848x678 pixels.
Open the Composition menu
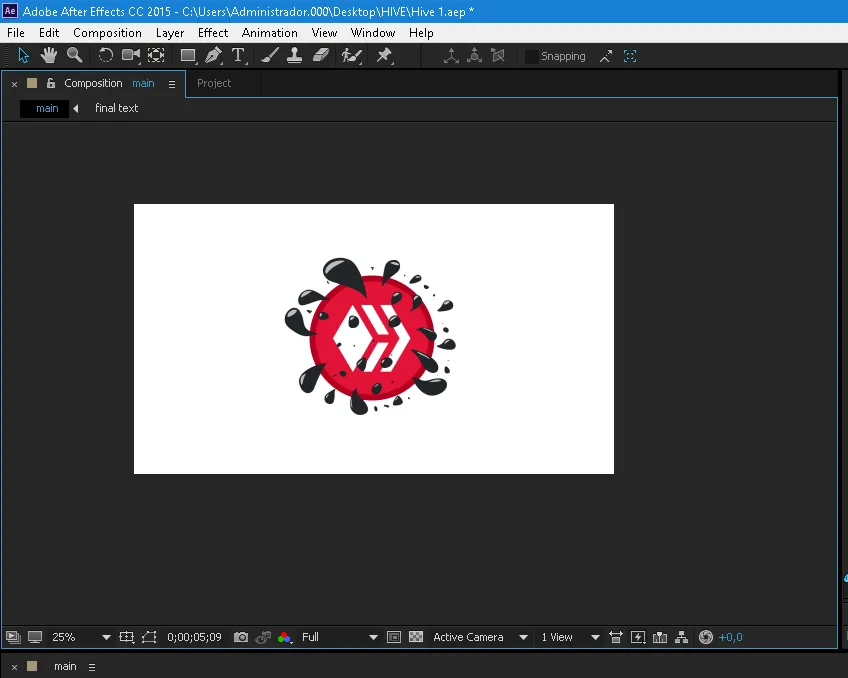click(107, 33)
